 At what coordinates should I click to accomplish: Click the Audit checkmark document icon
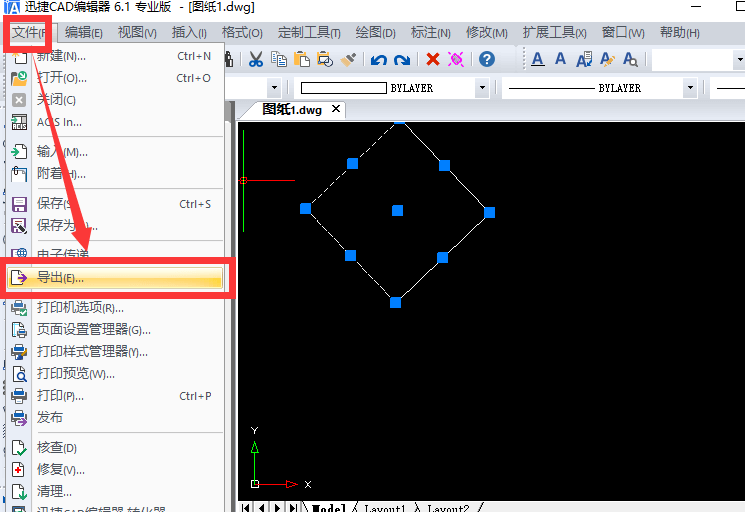(x=19, y=447)
